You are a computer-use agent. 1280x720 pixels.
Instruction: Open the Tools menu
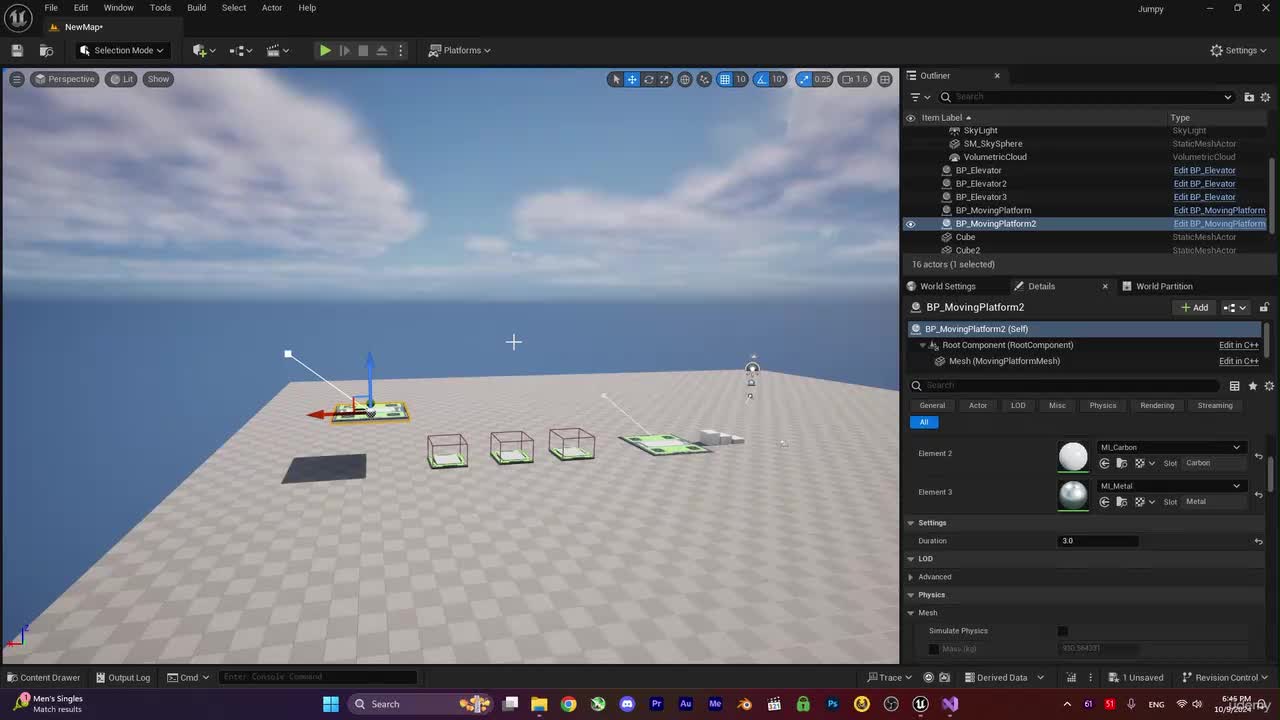(x=160, y=8)
